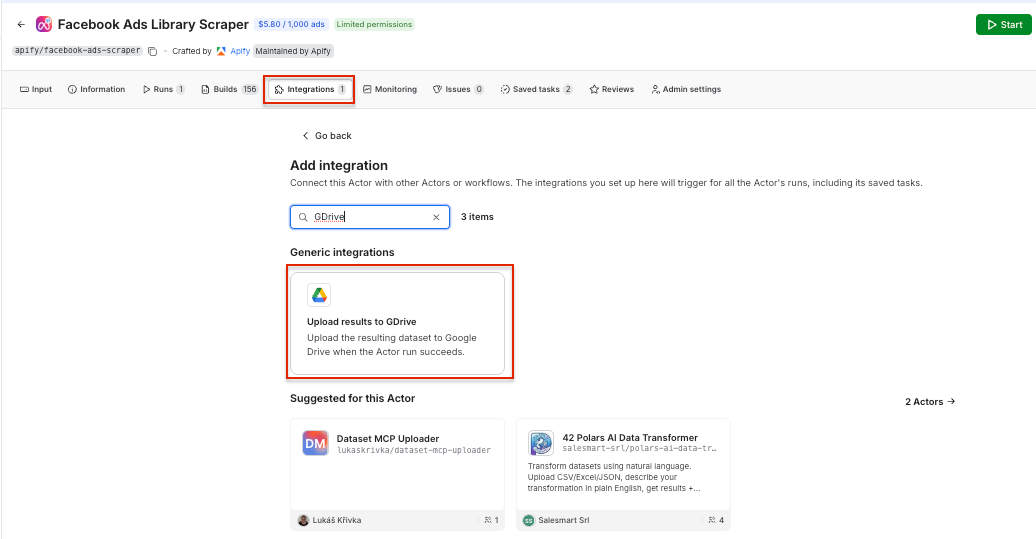Click the 42 Polars AI Data Transformer icon

click(x=541, y=443)
